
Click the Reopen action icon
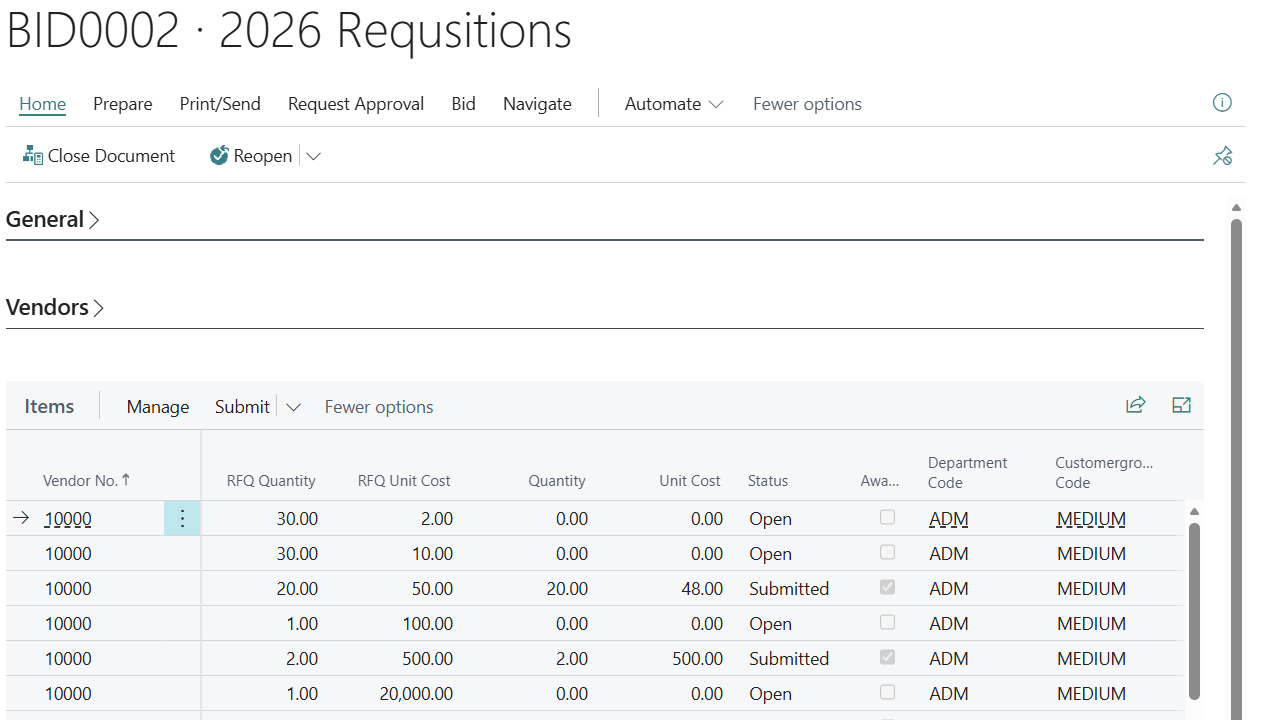tap(219, 155)
